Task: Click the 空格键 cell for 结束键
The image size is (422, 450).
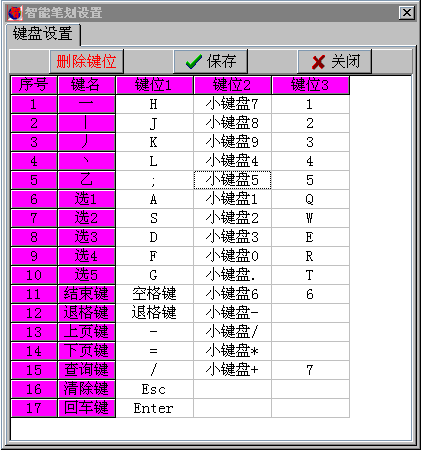Action: [154, 294]
